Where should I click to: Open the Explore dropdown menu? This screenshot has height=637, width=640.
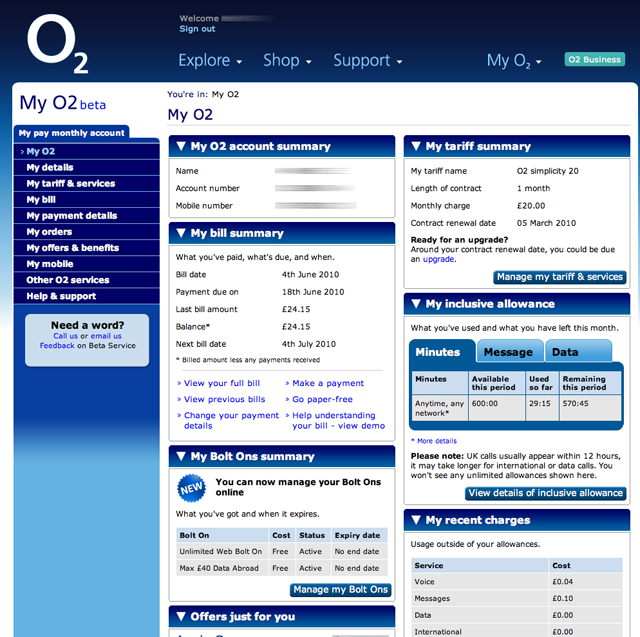pyautogui.click(x=210, y=60)
